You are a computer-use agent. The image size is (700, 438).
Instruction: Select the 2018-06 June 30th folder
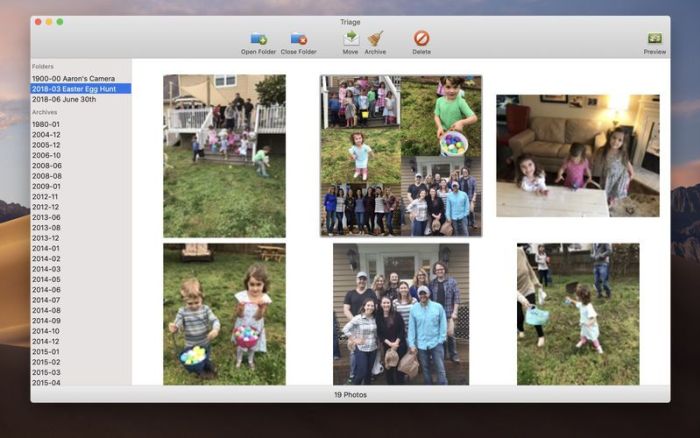coord(81,99)
